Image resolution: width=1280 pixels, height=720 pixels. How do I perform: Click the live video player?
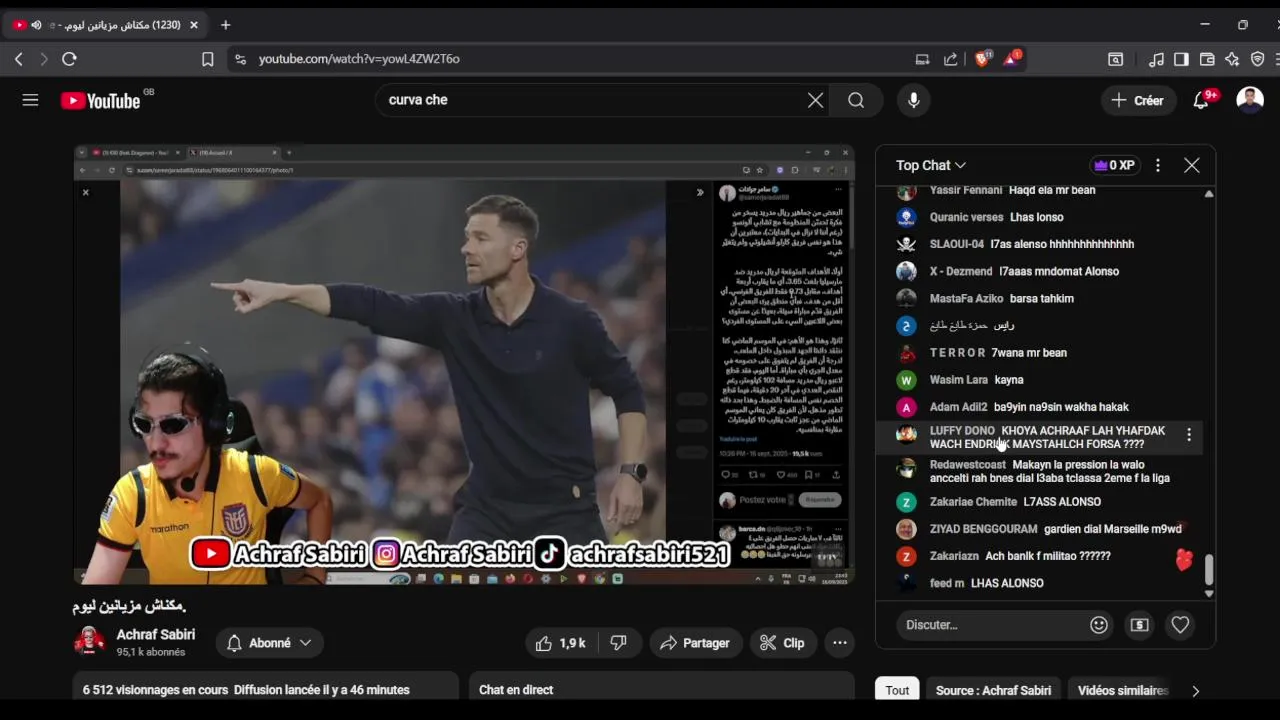click(x=464, y=365)
